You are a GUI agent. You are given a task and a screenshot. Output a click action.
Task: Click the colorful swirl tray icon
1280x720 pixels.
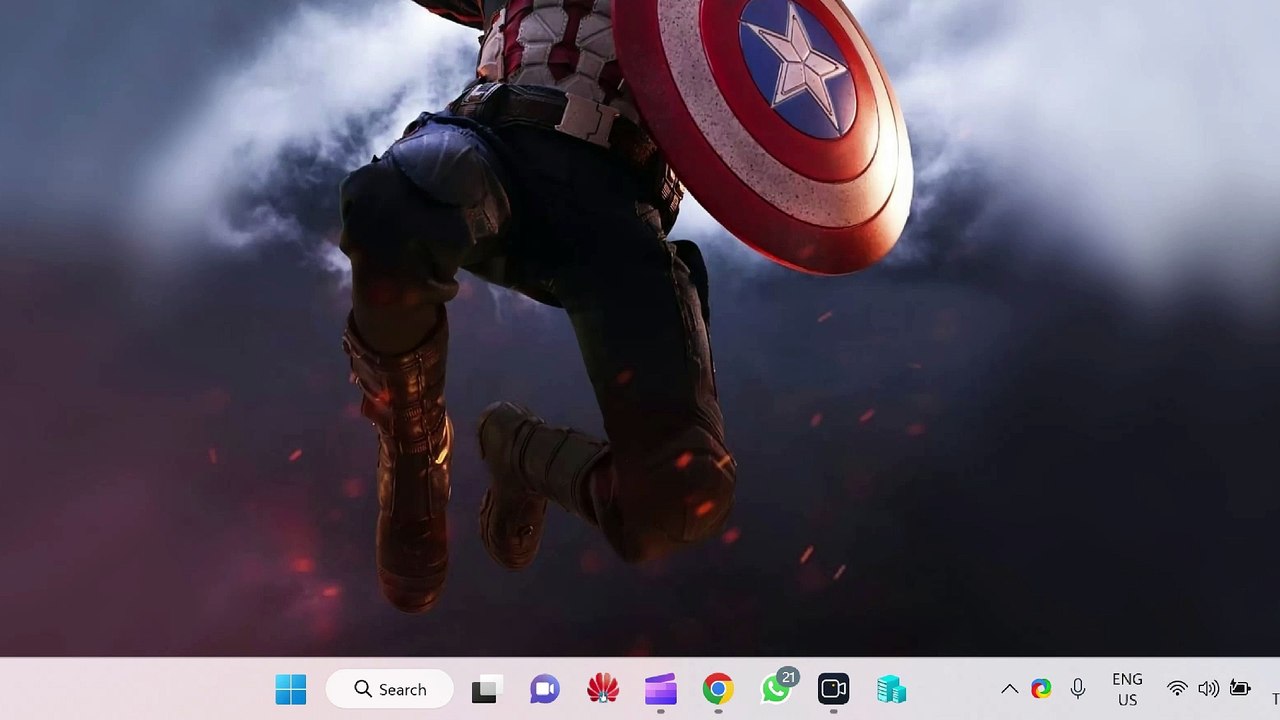point(1042,689)
